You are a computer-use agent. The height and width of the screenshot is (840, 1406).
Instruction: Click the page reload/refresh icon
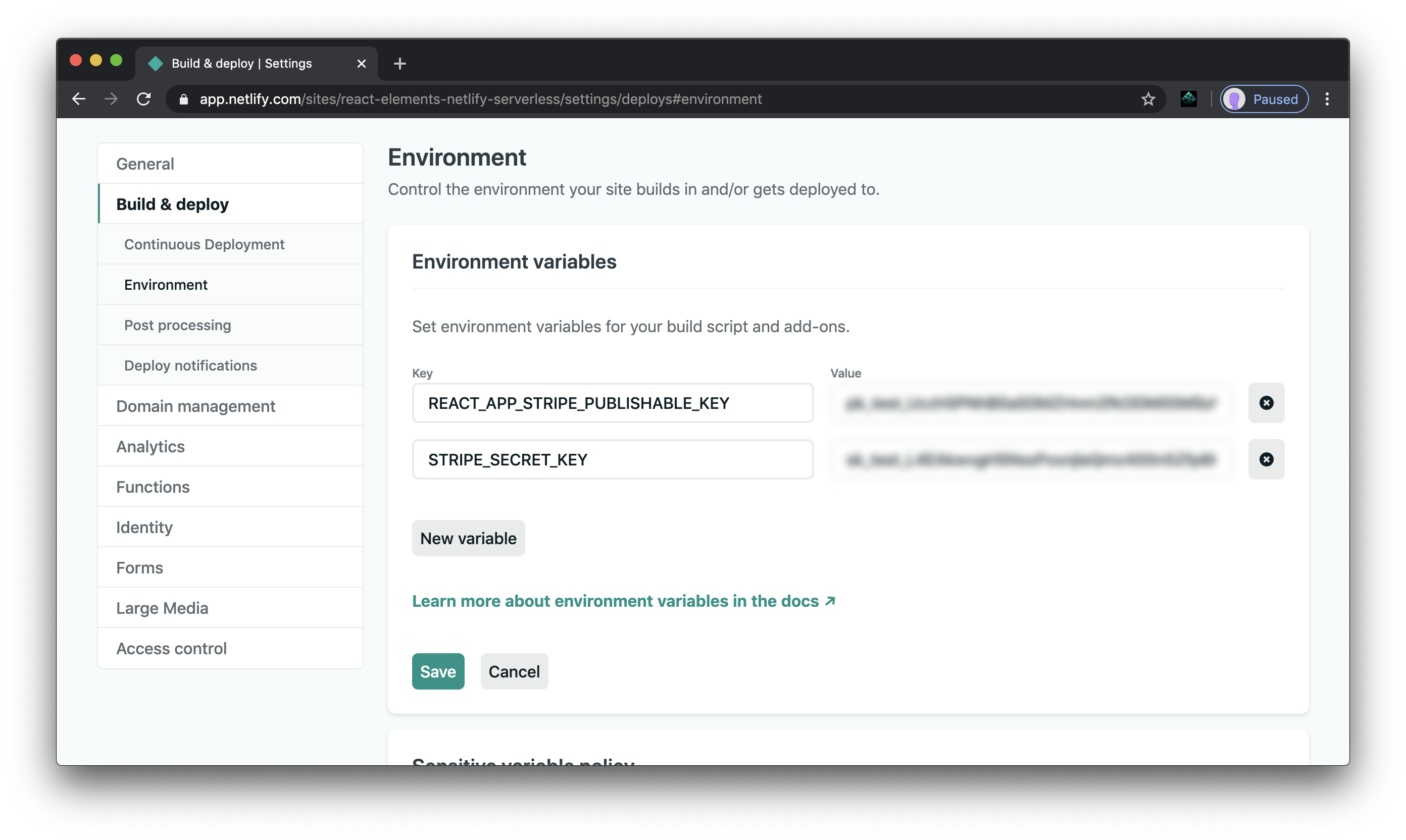pyautogui.click(x=143, y=99)
